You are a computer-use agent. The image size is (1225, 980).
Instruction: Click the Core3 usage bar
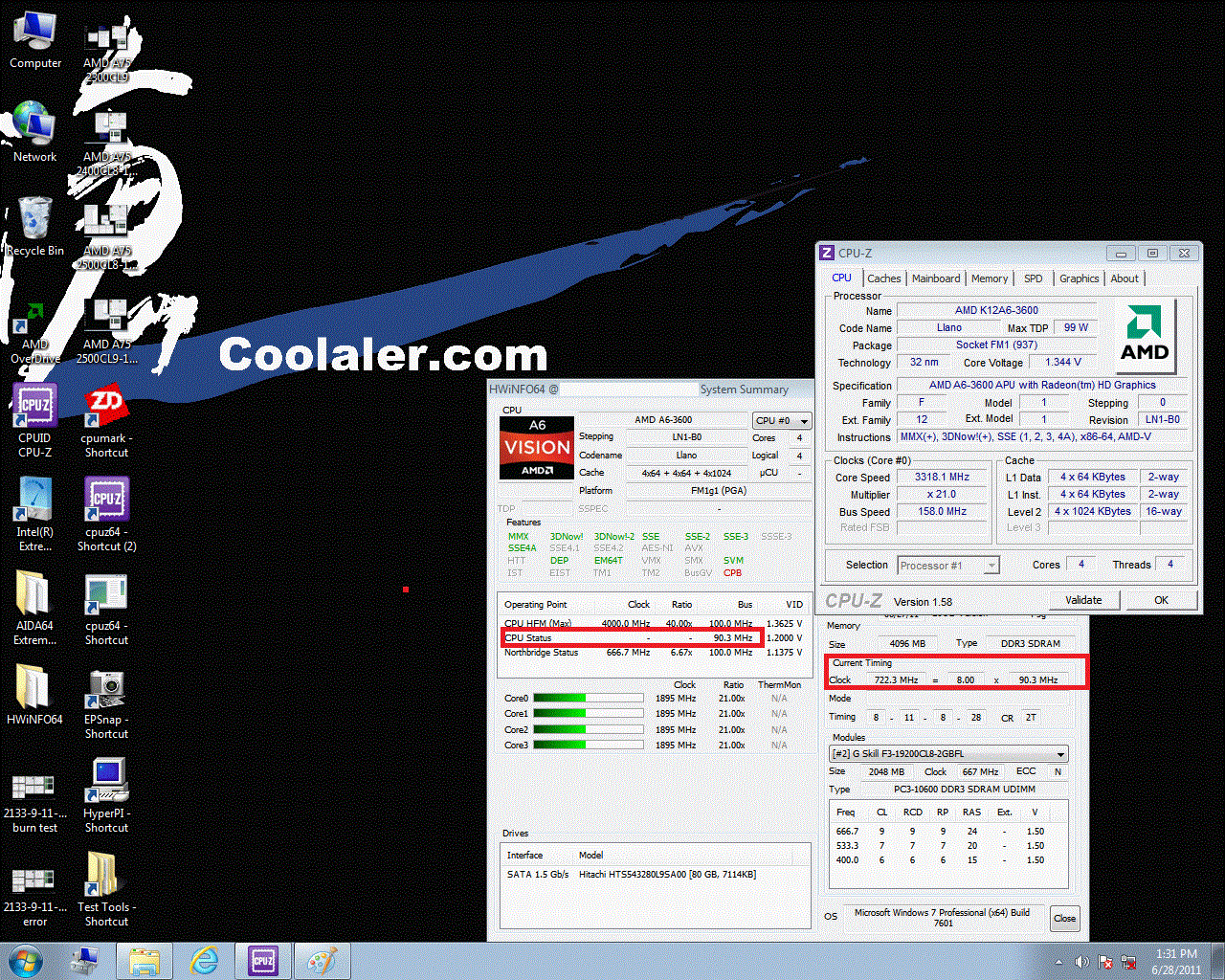tap(589, 745)
